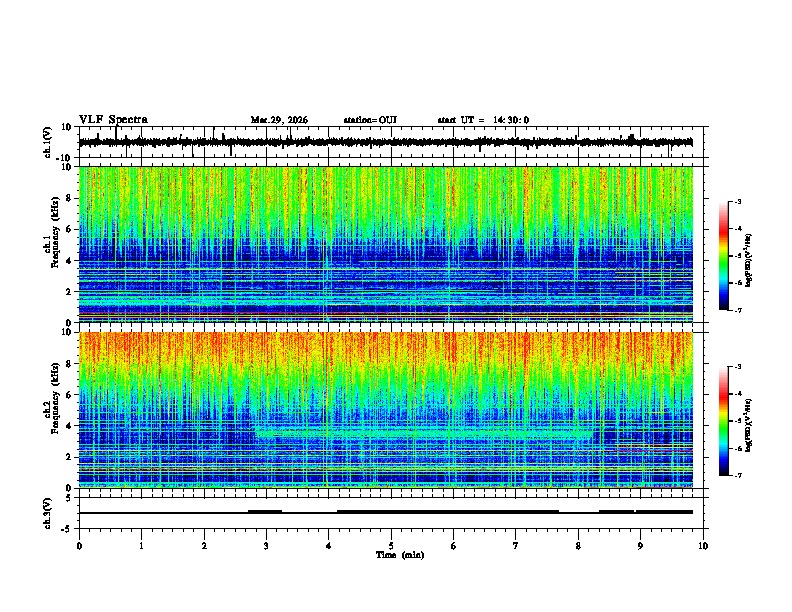Click time axis tick label "3"
This screenshot has height=612, width=792.
[x=266, y=546]
